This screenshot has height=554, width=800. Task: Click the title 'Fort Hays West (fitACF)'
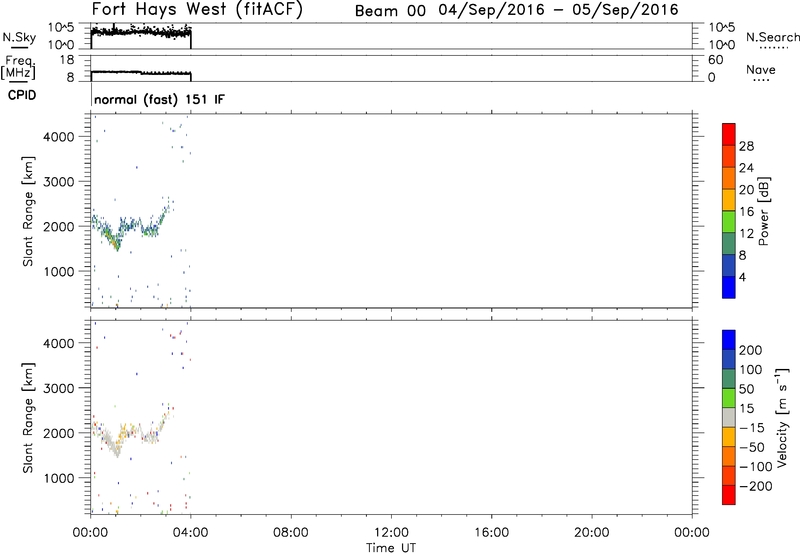tap(197, 9)
